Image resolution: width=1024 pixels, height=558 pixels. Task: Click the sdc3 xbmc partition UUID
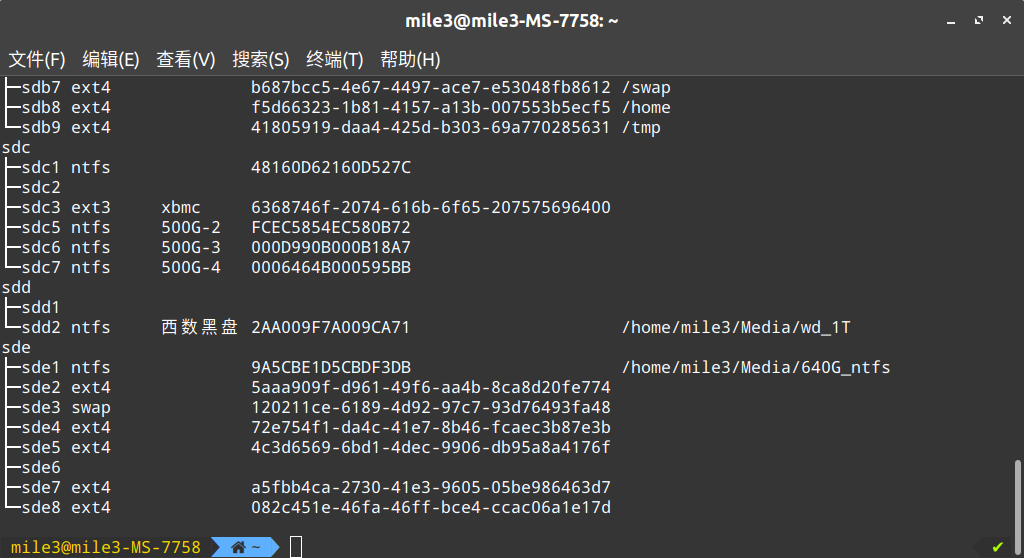(431, 208)
